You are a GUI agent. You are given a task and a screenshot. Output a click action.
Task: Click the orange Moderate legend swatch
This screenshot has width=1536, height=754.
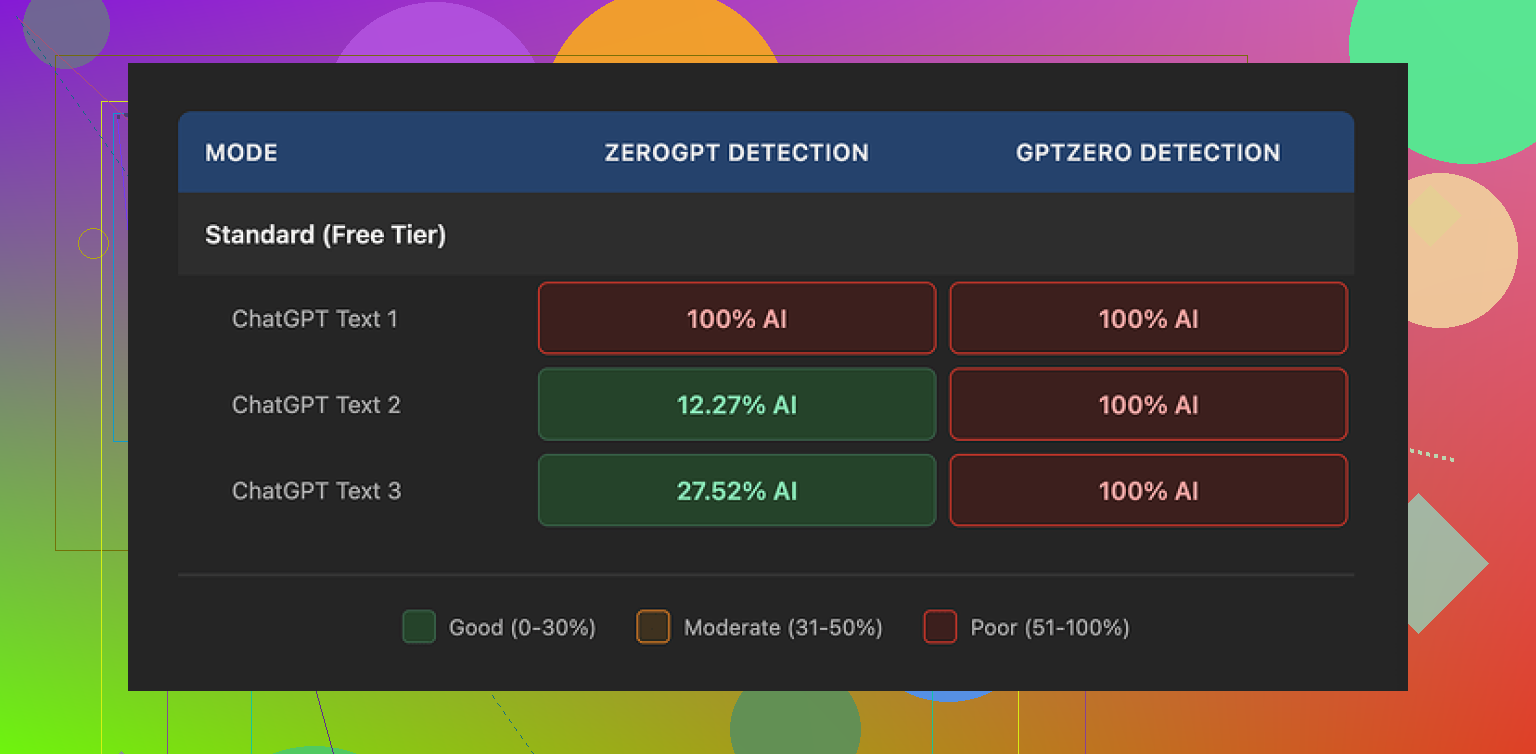click(653, 627)
